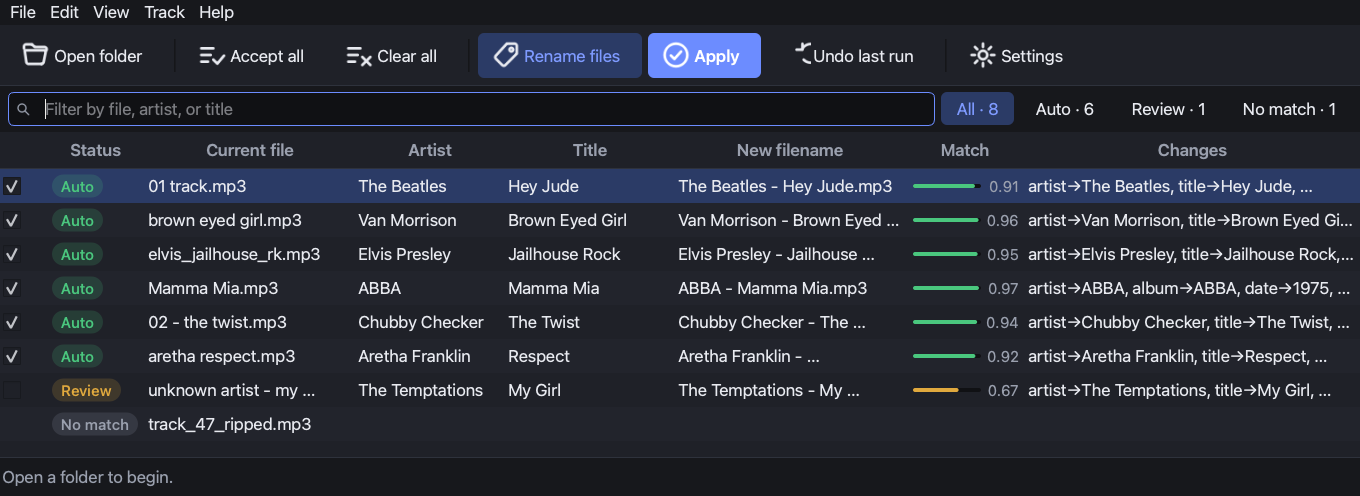Open the Track menu
Viewport: 1360px width, 496px height.
tap(164, 12)
